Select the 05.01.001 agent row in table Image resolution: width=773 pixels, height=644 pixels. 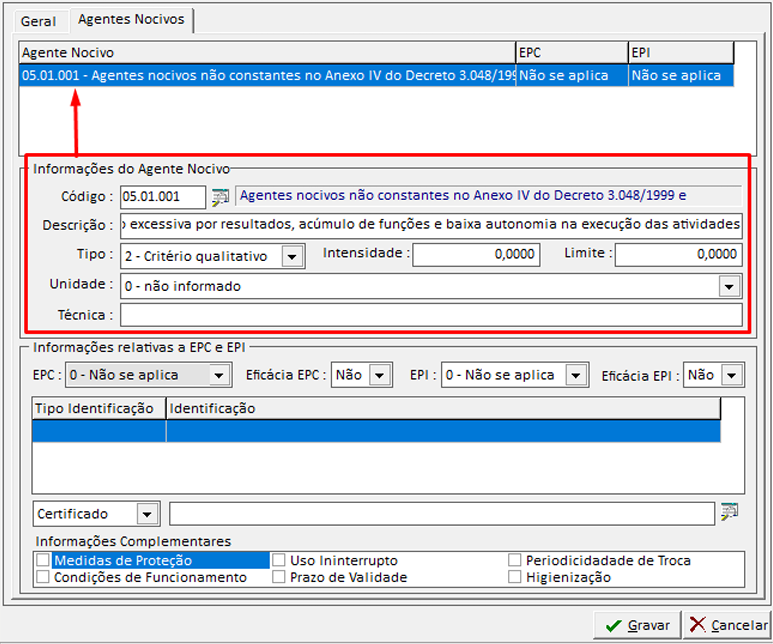[x=267, y=76]
